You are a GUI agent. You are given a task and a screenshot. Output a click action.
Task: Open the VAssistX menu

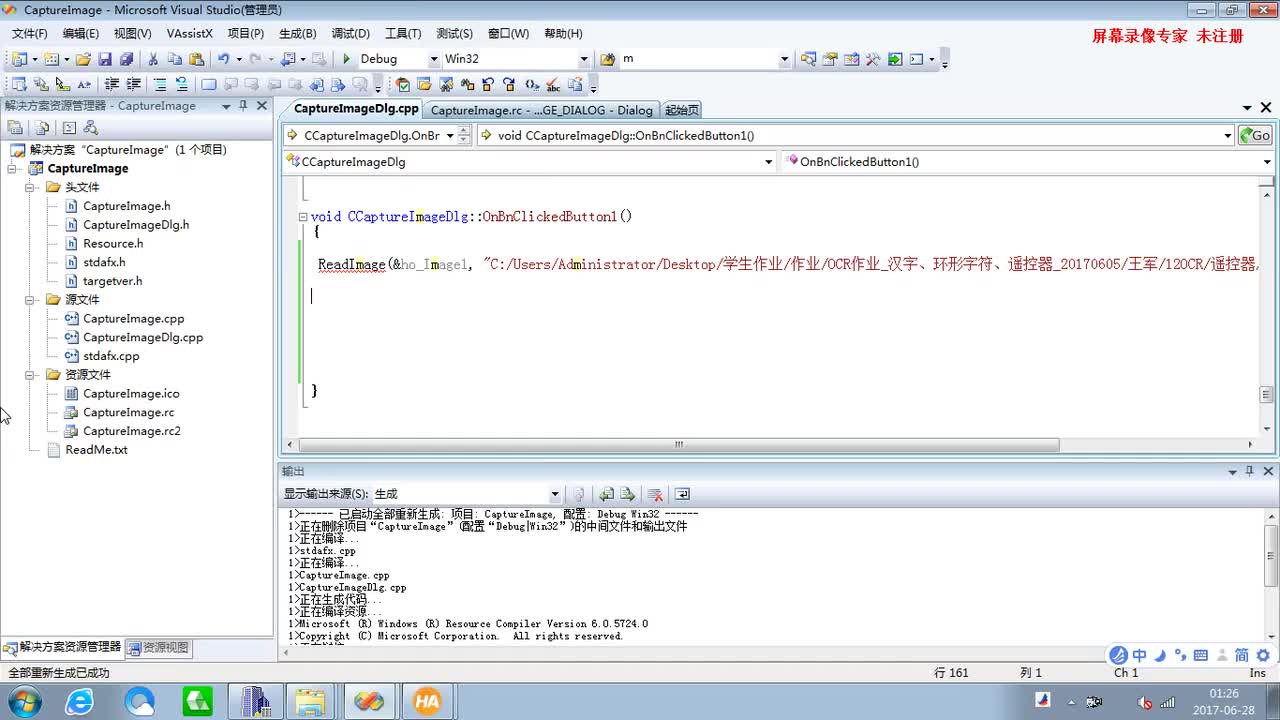(189, 33)
